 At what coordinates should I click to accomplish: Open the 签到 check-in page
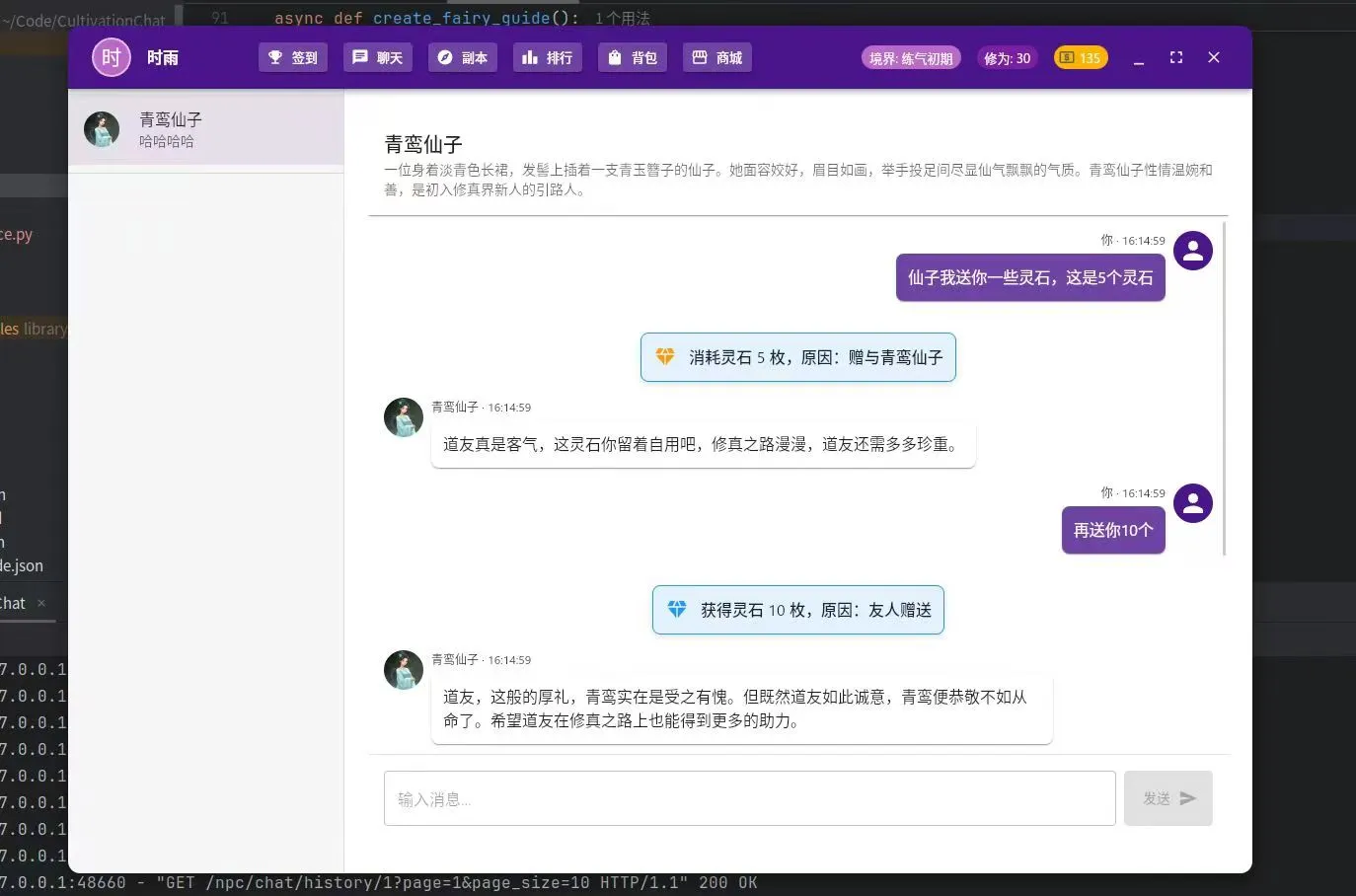click(x=293, y=57)
